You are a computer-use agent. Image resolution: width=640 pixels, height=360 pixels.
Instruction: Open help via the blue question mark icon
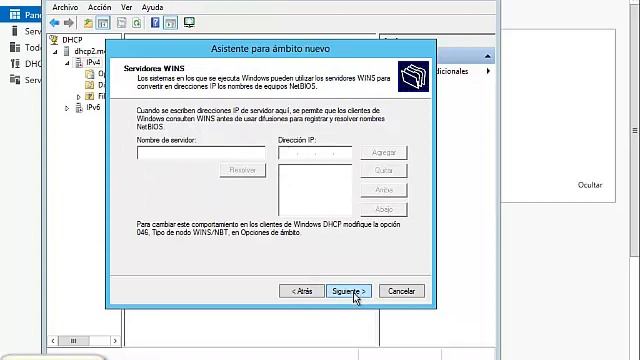pos(155,22)
